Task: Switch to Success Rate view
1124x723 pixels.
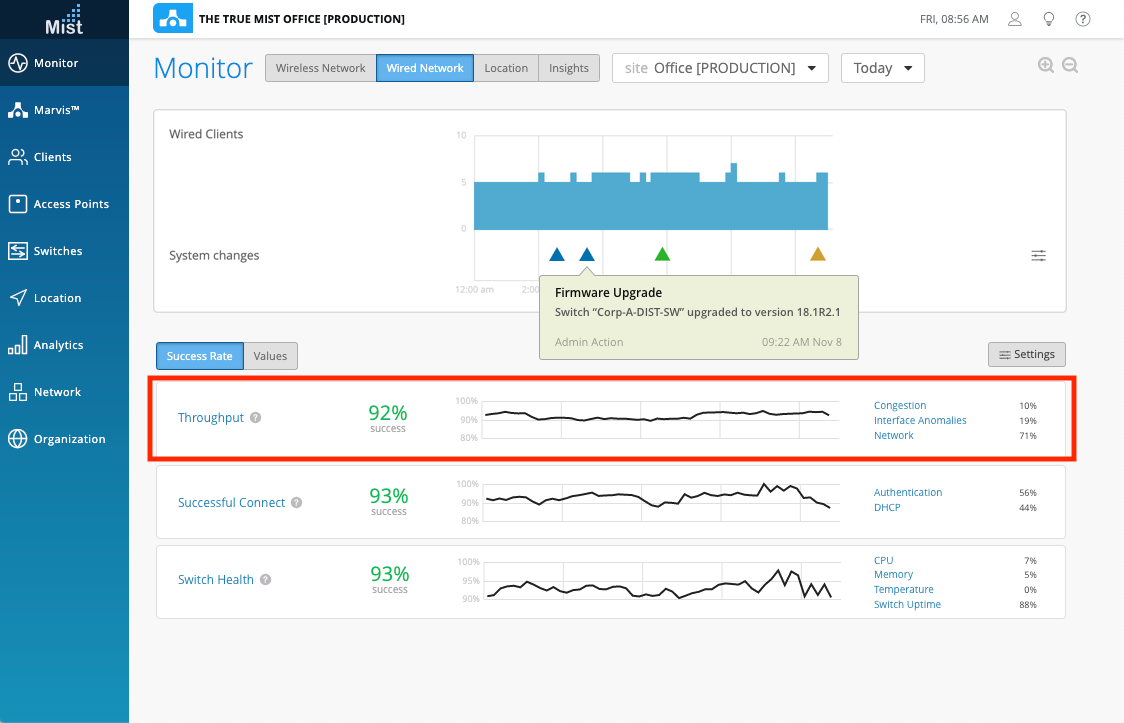Action: 200,356
